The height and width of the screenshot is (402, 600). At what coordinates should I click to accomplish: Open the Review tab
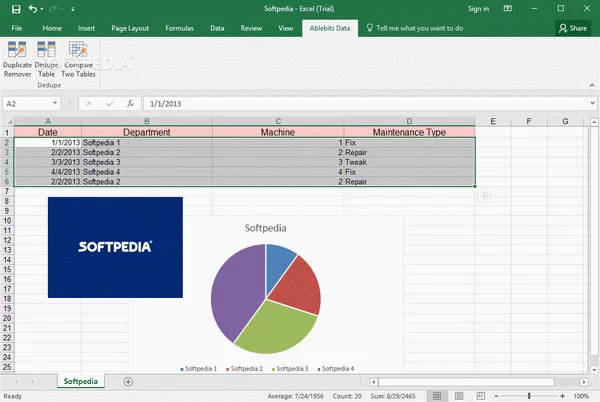(x=251, y=28)
